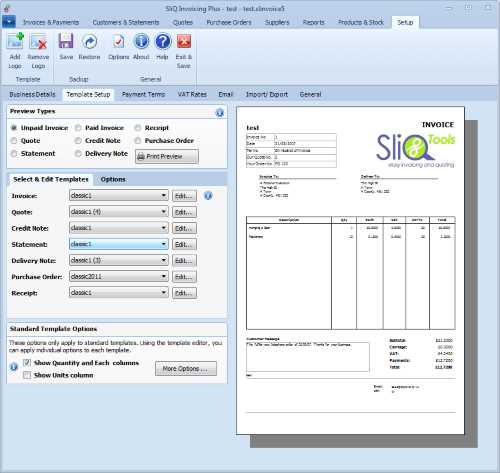The image size is (500, 473).
Task: Click the SliQ Tools logo in preview
Action: (x=416, y=150)
